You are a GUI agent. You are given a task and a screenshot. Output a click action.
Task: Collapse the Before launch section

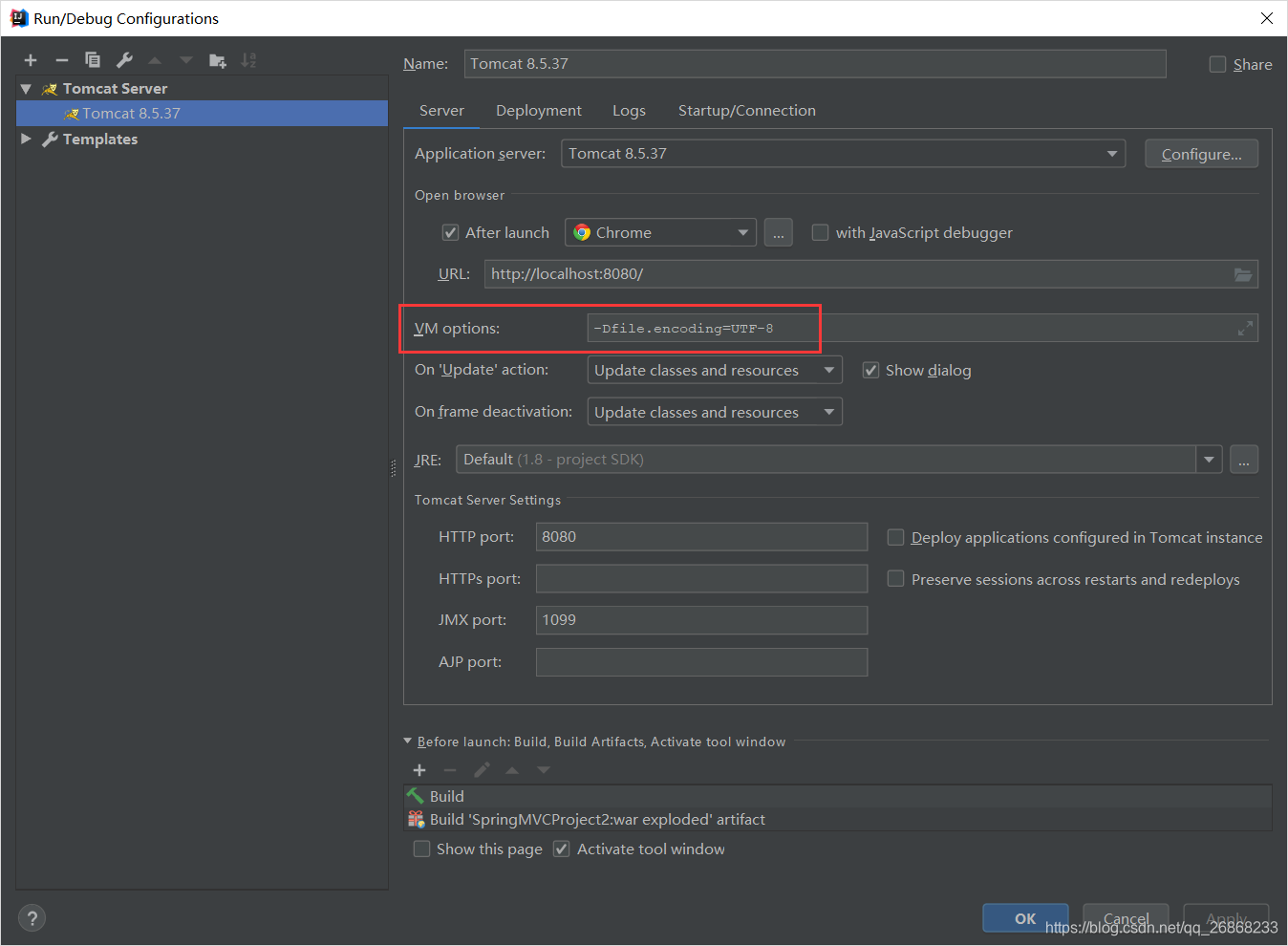coord(408,741)
